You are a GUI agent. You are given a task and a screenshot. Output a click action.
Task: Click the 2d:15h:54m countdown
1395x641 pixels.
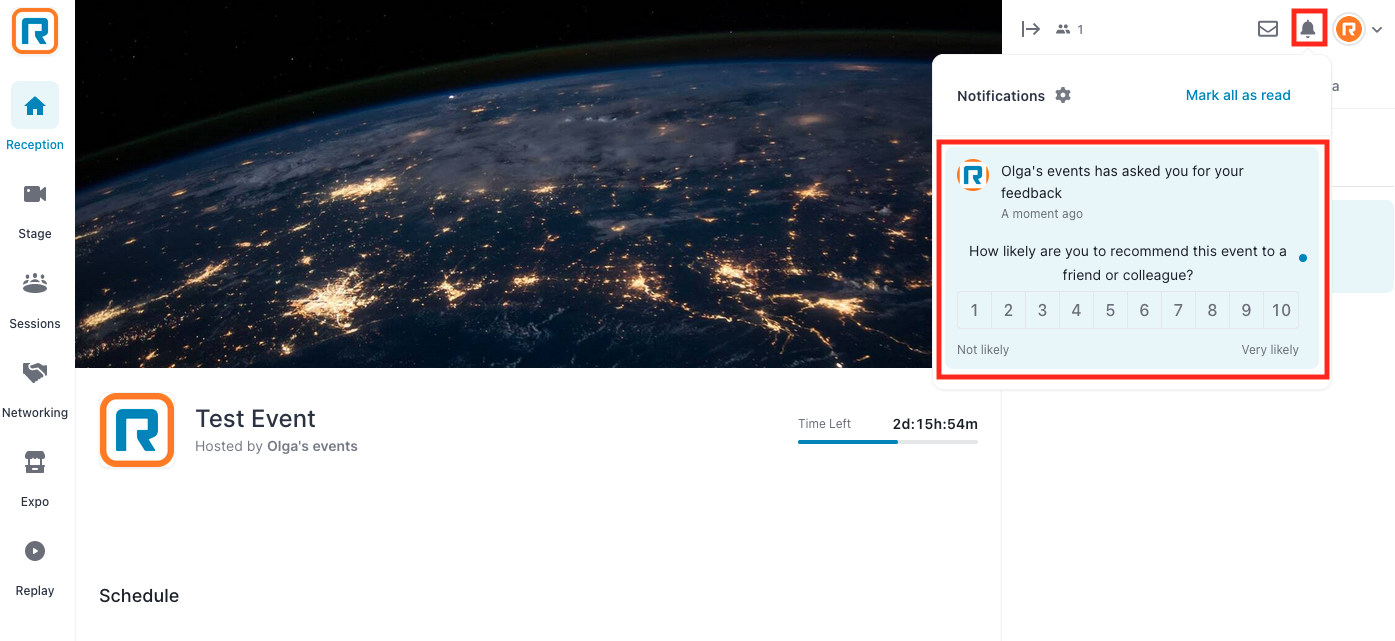coord(935,424)
